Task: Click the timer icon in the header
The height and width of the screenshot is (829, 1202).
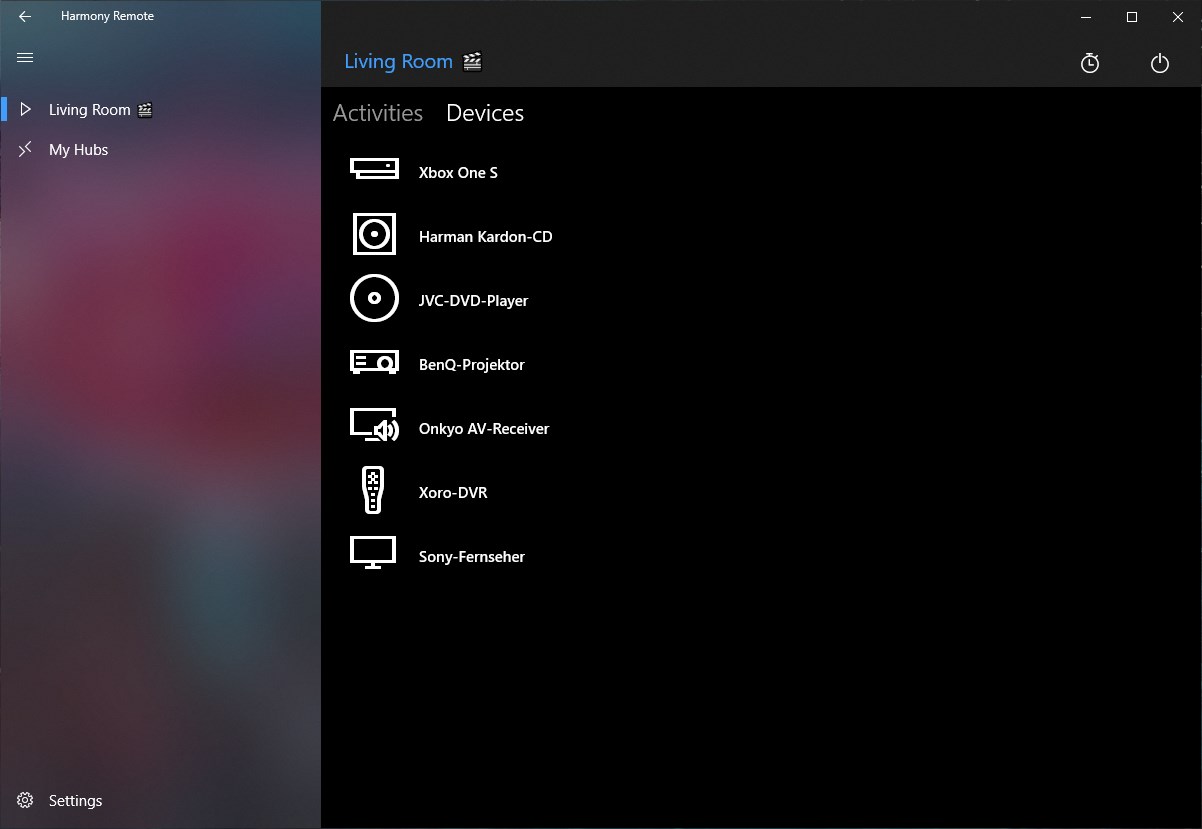Action: pos(1089,63)
